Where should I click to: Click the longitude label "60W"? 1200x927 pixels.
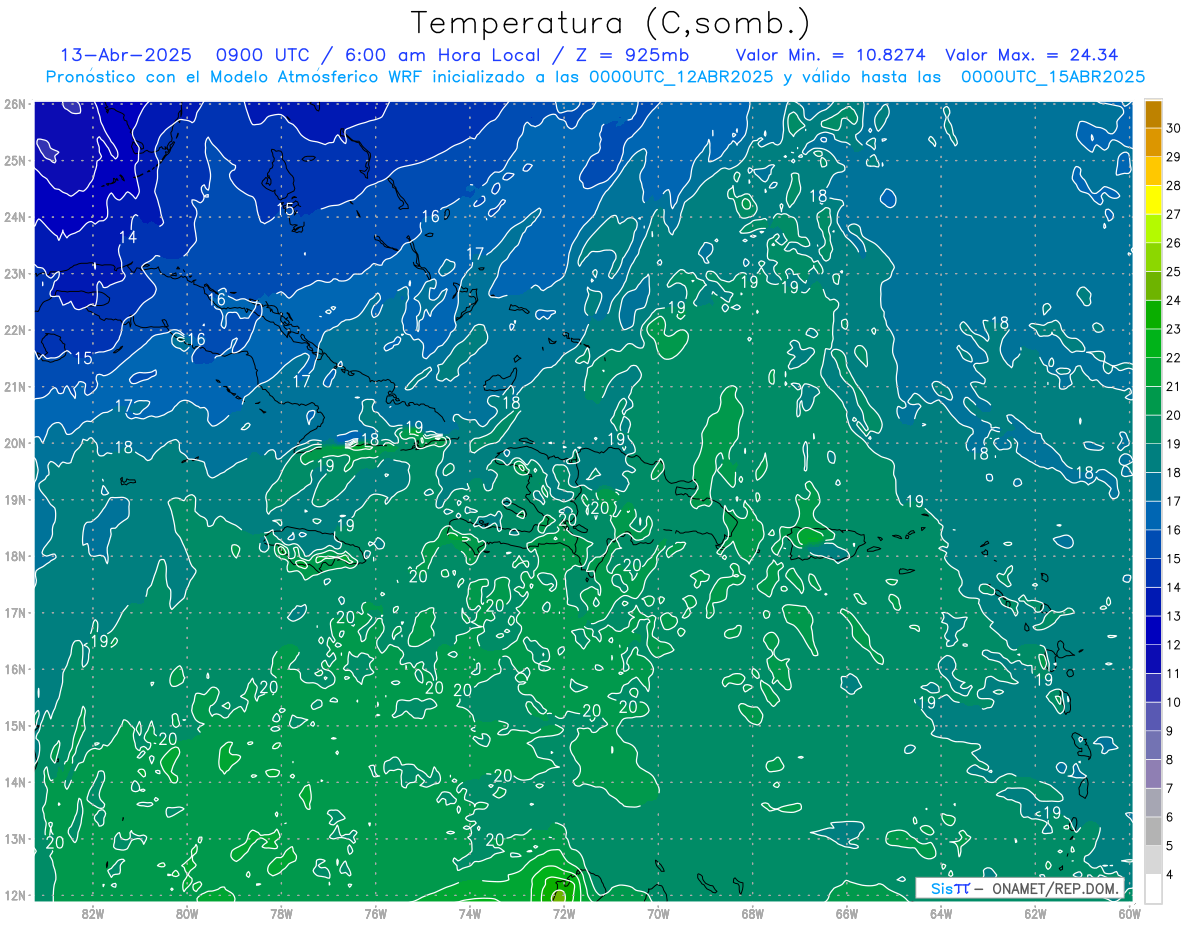click(1129, 913)
